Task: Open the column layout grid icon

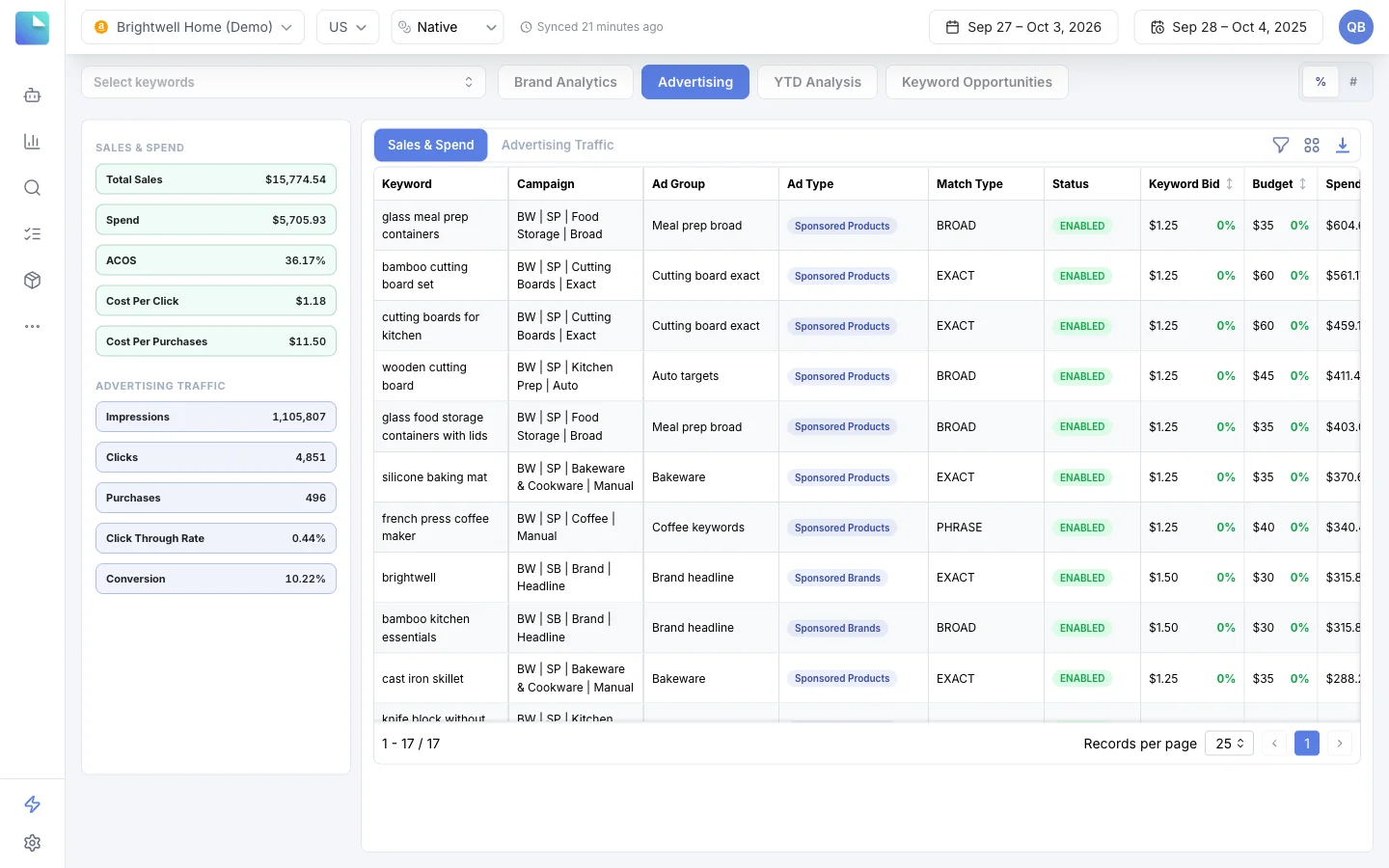Action: (1312, 145)
